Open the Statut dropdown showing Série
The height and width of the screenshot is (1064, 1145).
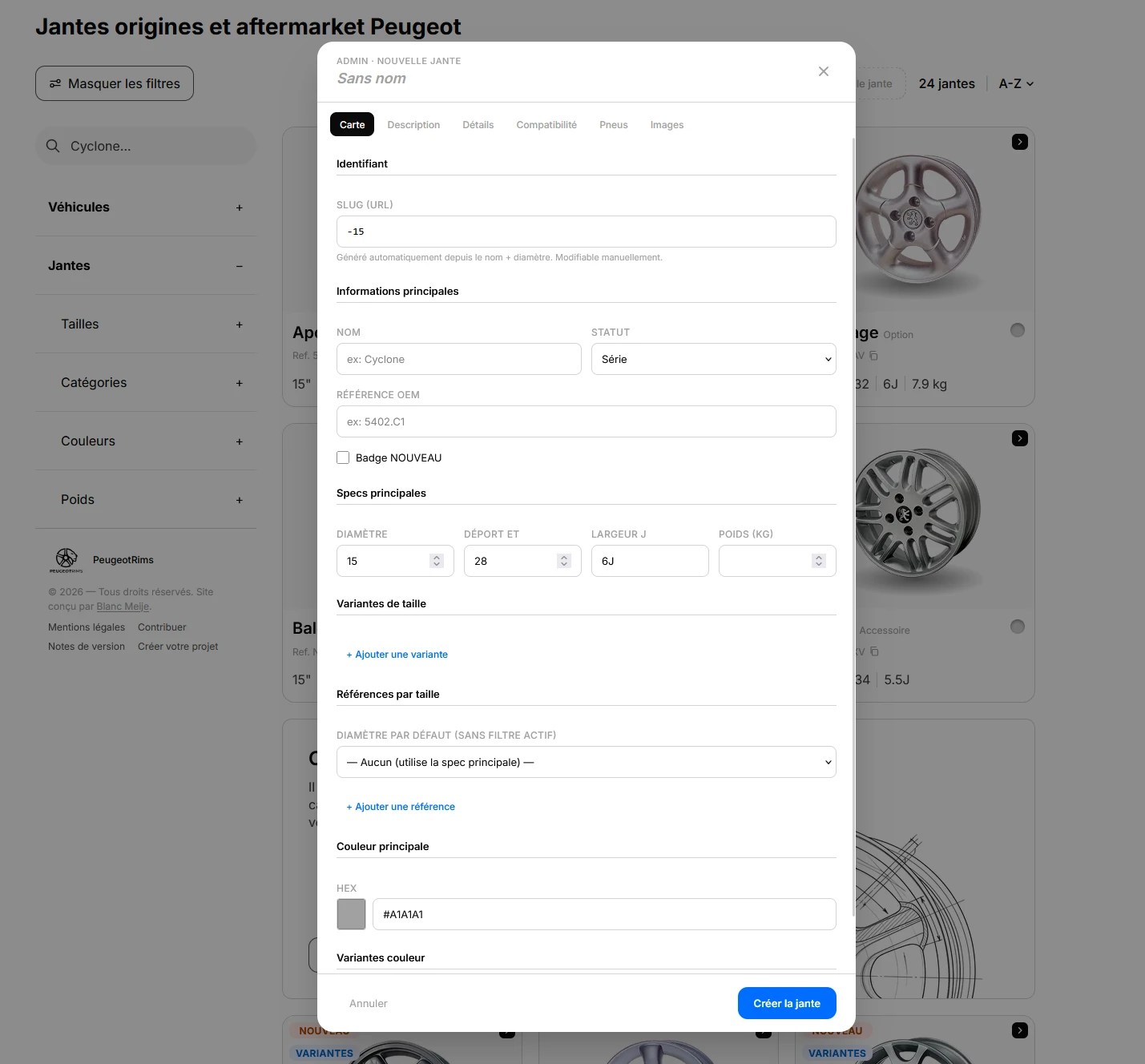[713, 359]
